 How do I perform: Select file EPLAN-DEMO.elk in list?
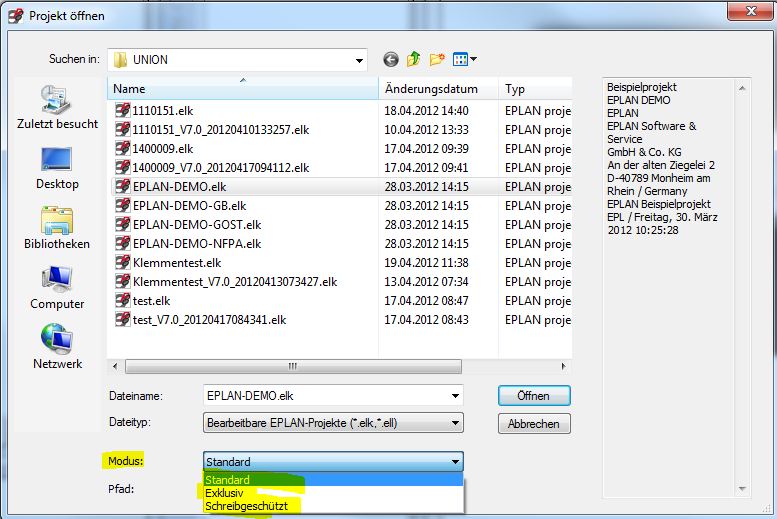click(179, 187)
